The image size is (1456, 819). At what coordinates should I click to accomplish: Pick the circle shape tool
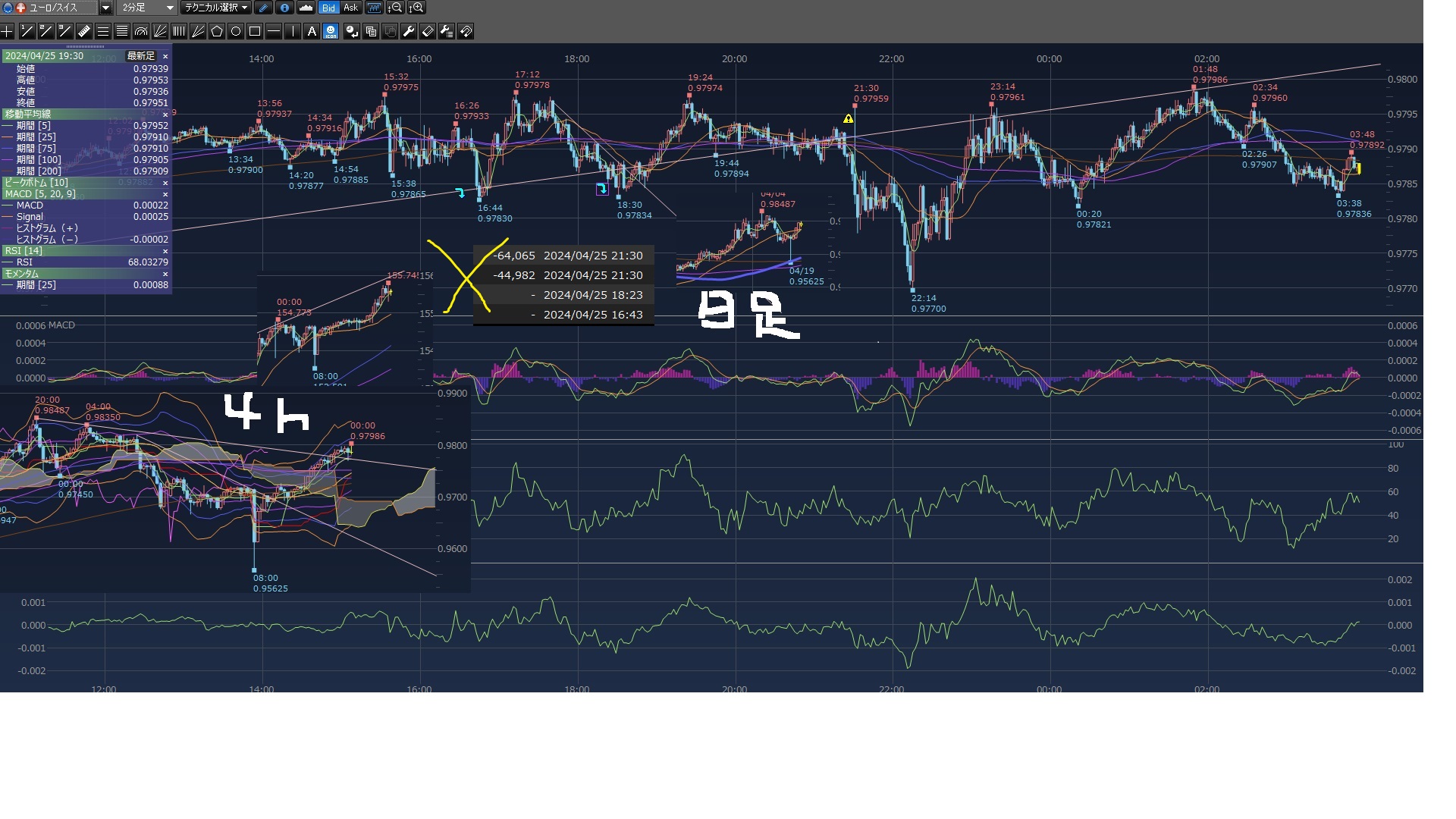point(236,31)
